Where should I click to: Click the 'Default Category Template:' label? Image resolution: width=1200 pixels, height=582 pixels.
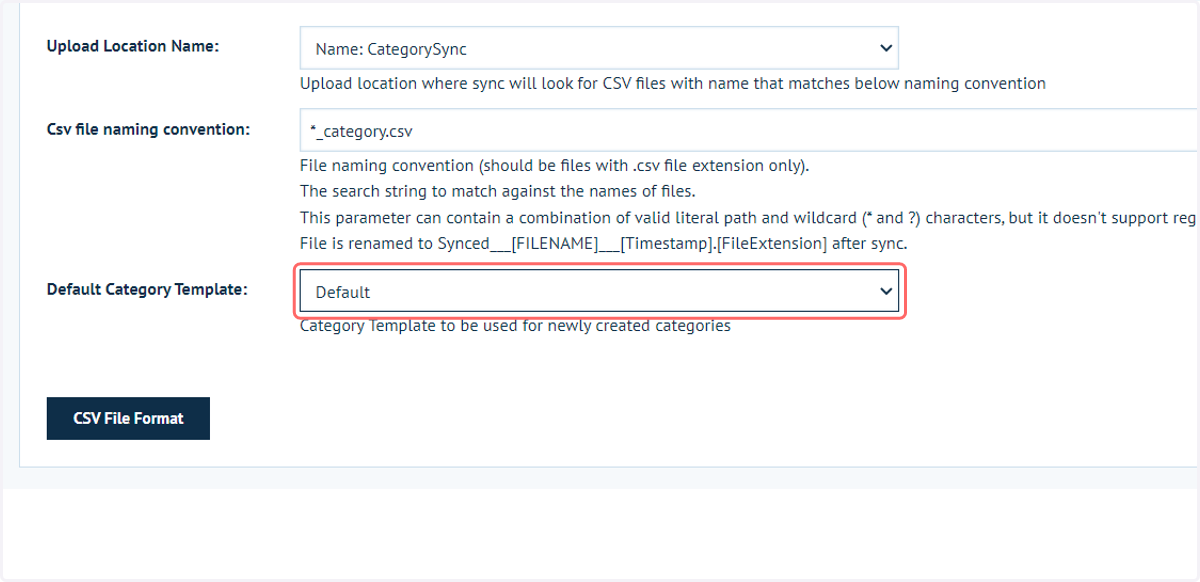147,289
